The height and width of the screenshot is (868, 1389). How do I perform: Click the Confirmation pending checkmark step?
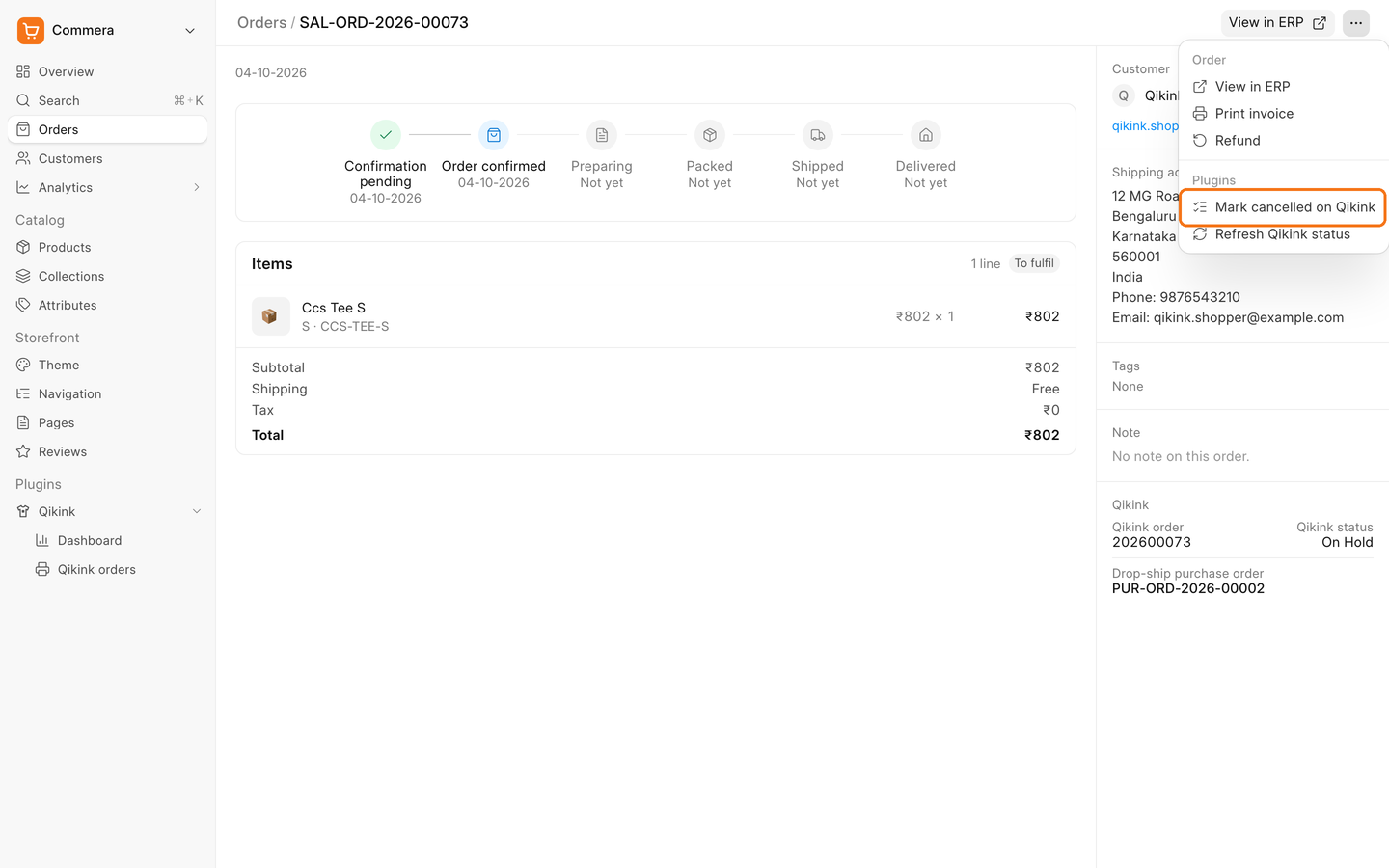tap(386, 135)
